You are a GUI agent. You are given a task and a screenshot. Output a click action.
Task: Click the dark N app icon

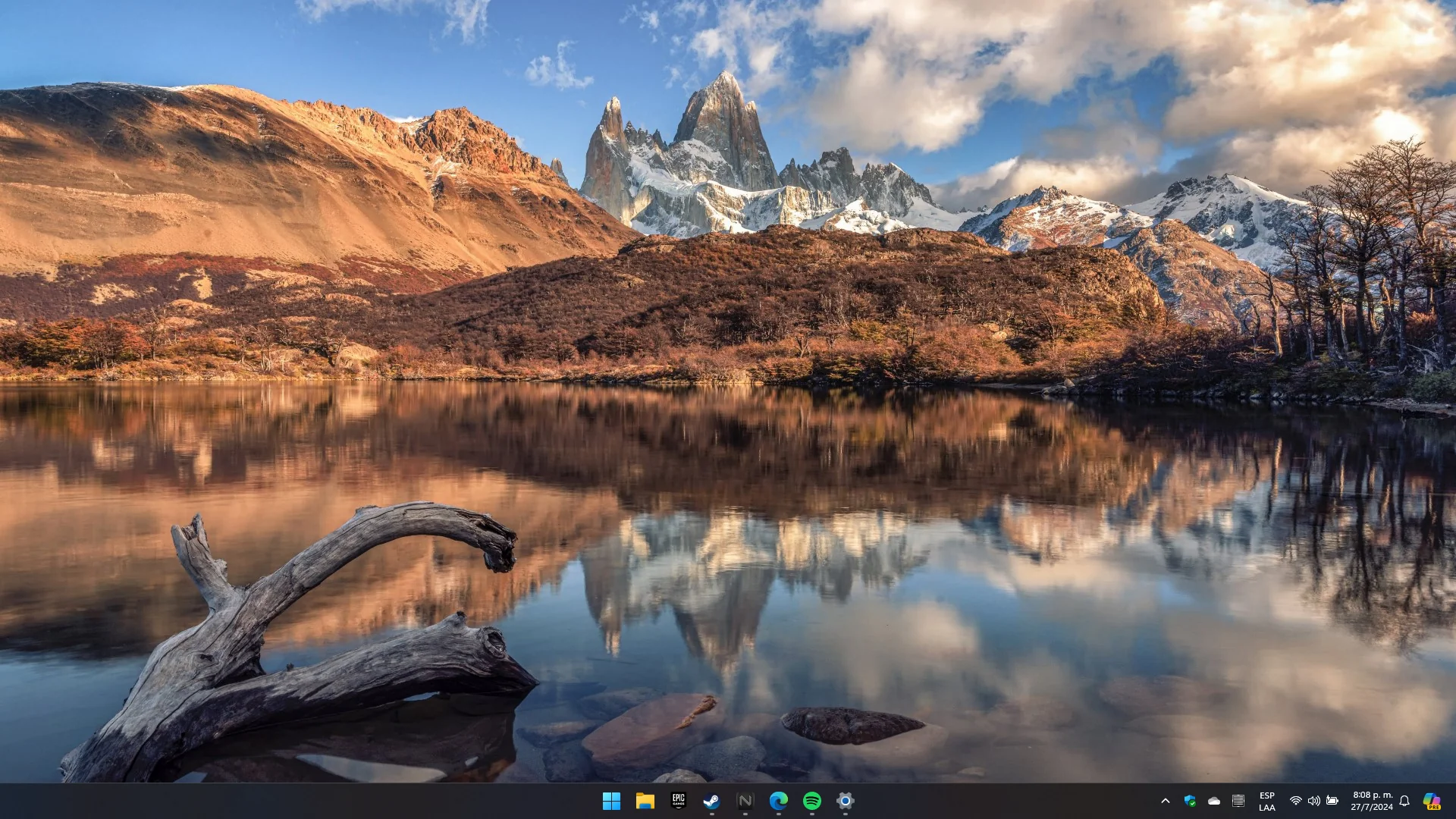click(x=745, y=801)
